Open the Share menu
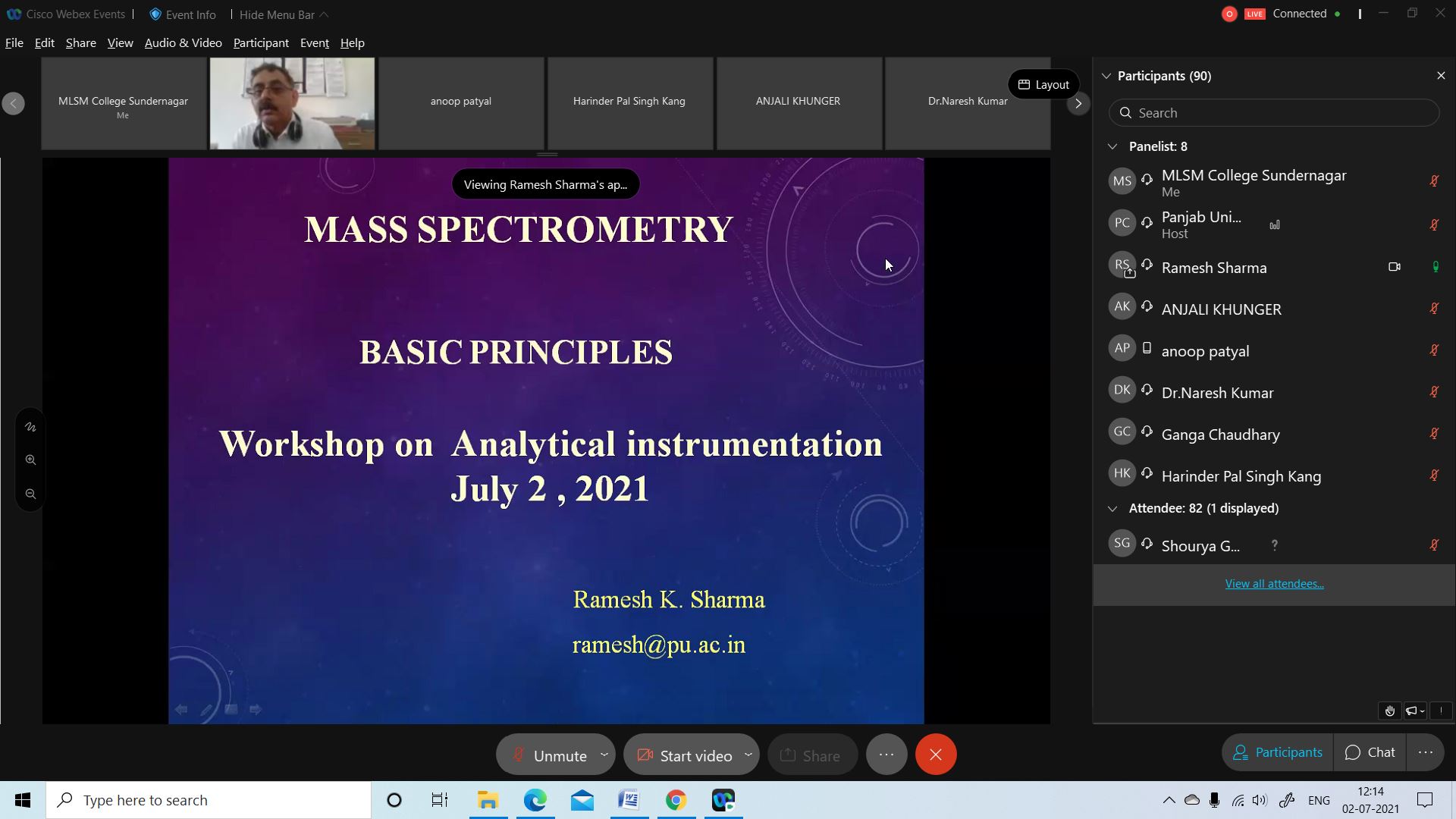The image size is (1456, 819). (x=80, y=43)
